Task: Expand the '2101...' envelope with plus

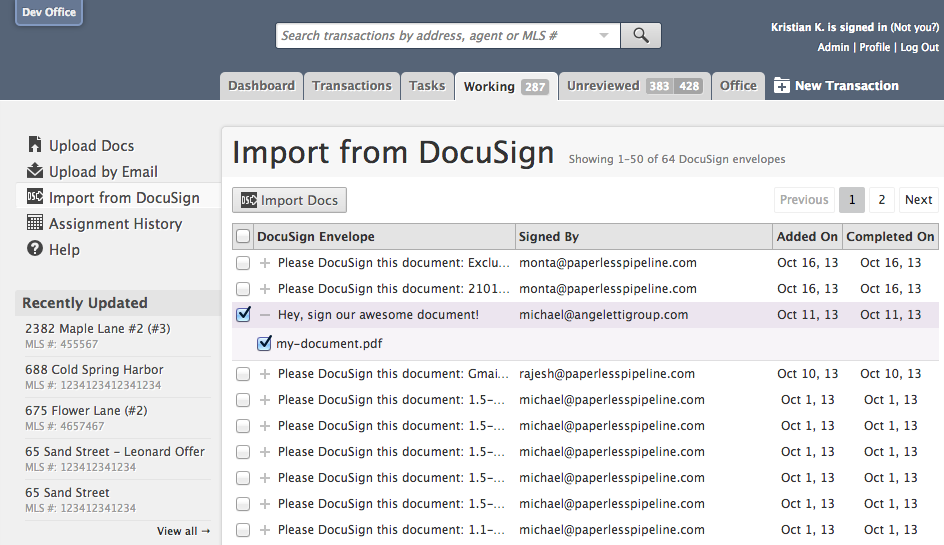Action: pos(264,289)
